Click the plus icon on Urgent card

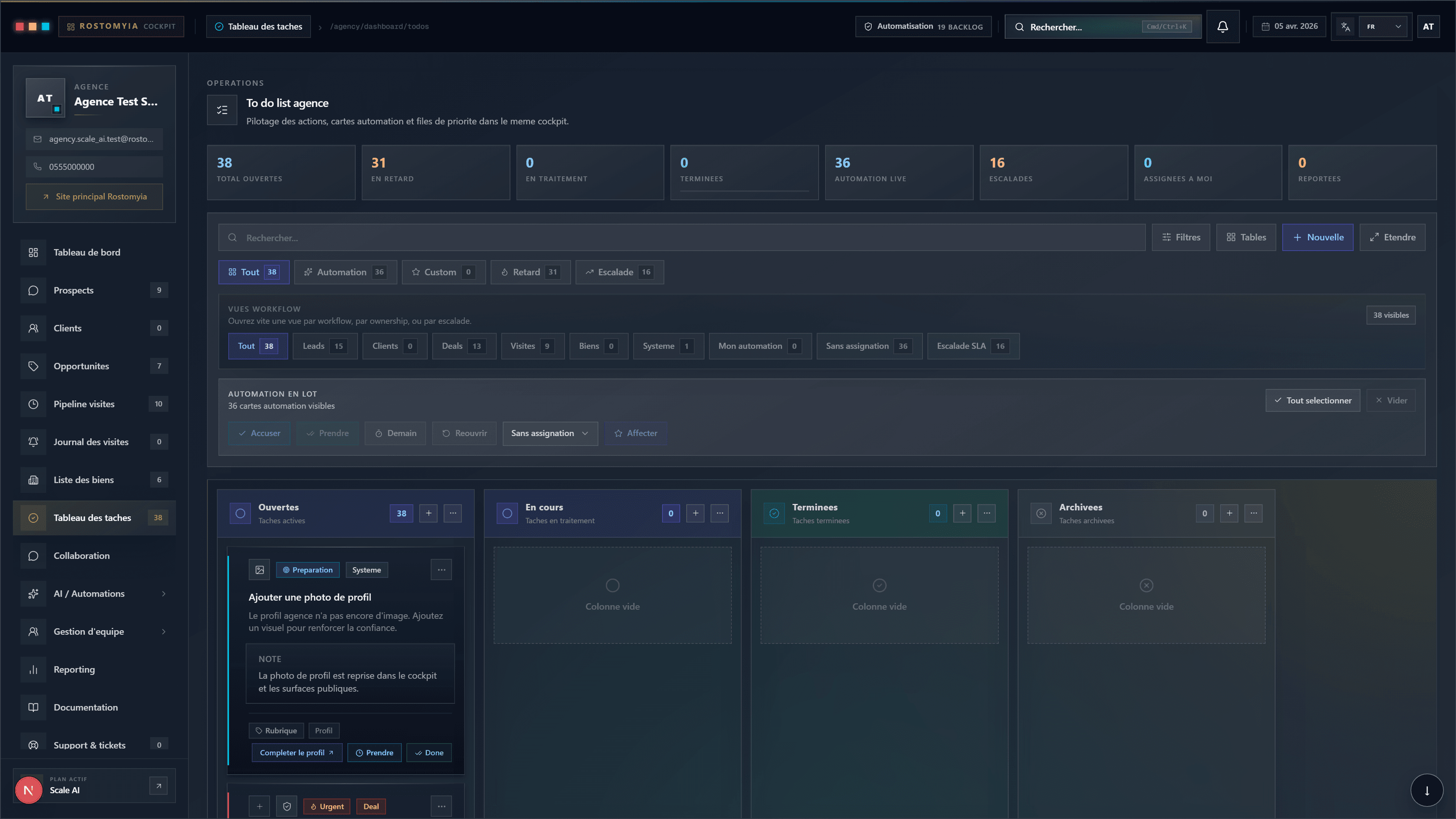pos(259,807)
